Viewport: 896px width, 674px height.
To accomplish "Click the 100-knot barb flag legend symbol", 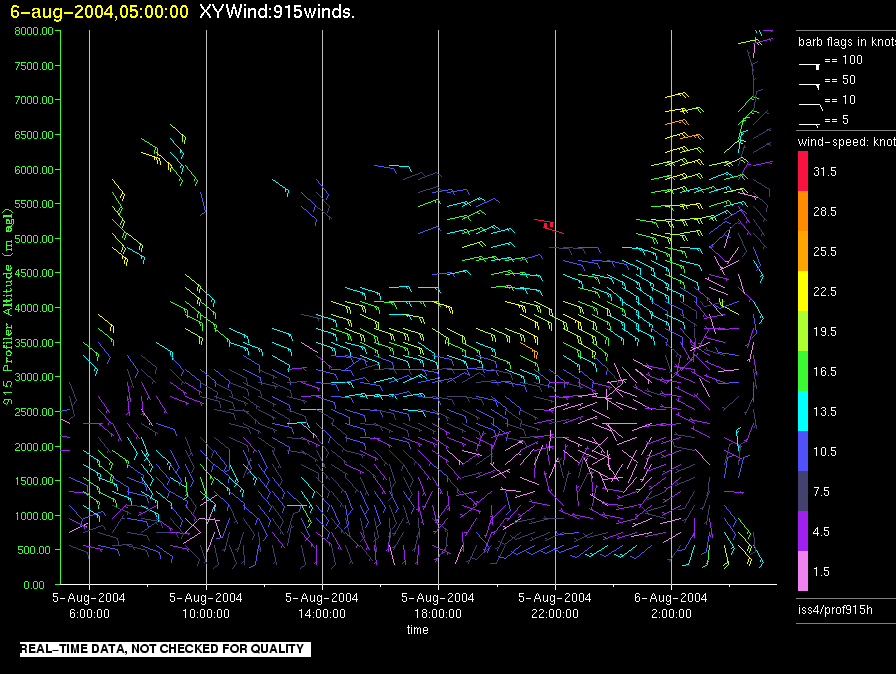I will tap(810, 66).
